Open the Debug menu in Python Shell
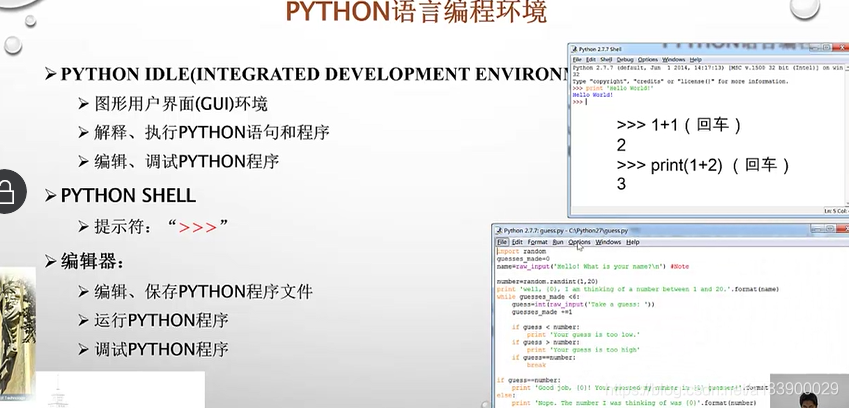This screenshot has height=408, width=849. click(x=625, y=60)
